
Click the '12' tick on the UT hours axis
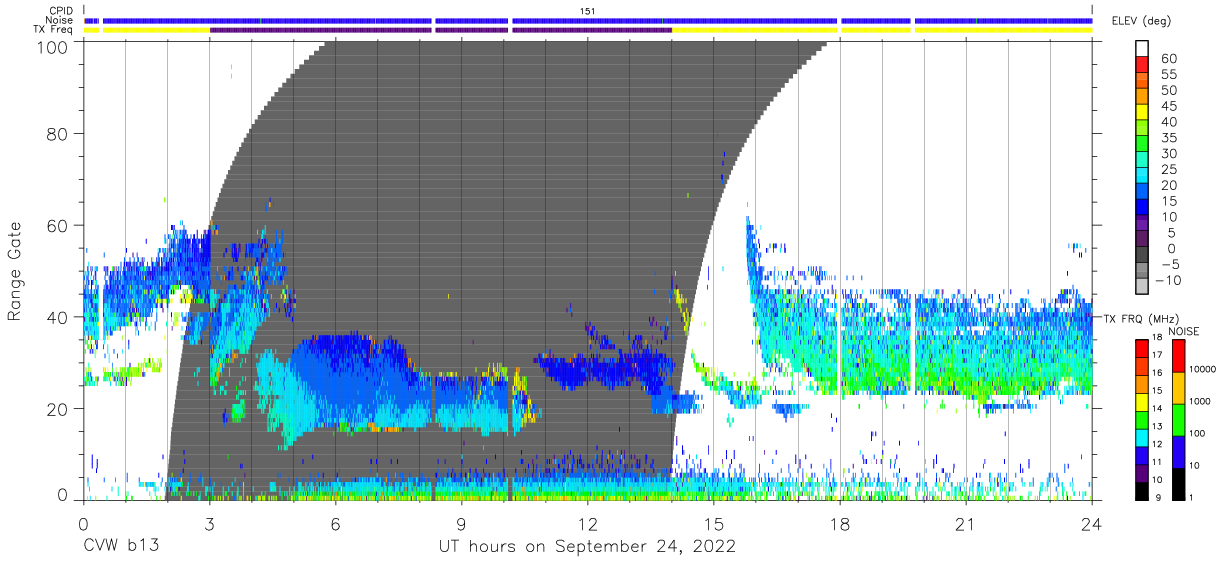(587, 524)
